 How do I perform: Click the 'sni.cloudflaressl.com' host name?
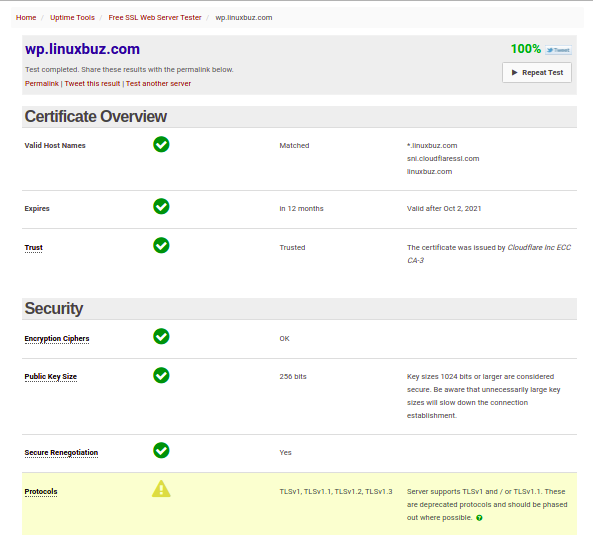click(443, 159)
